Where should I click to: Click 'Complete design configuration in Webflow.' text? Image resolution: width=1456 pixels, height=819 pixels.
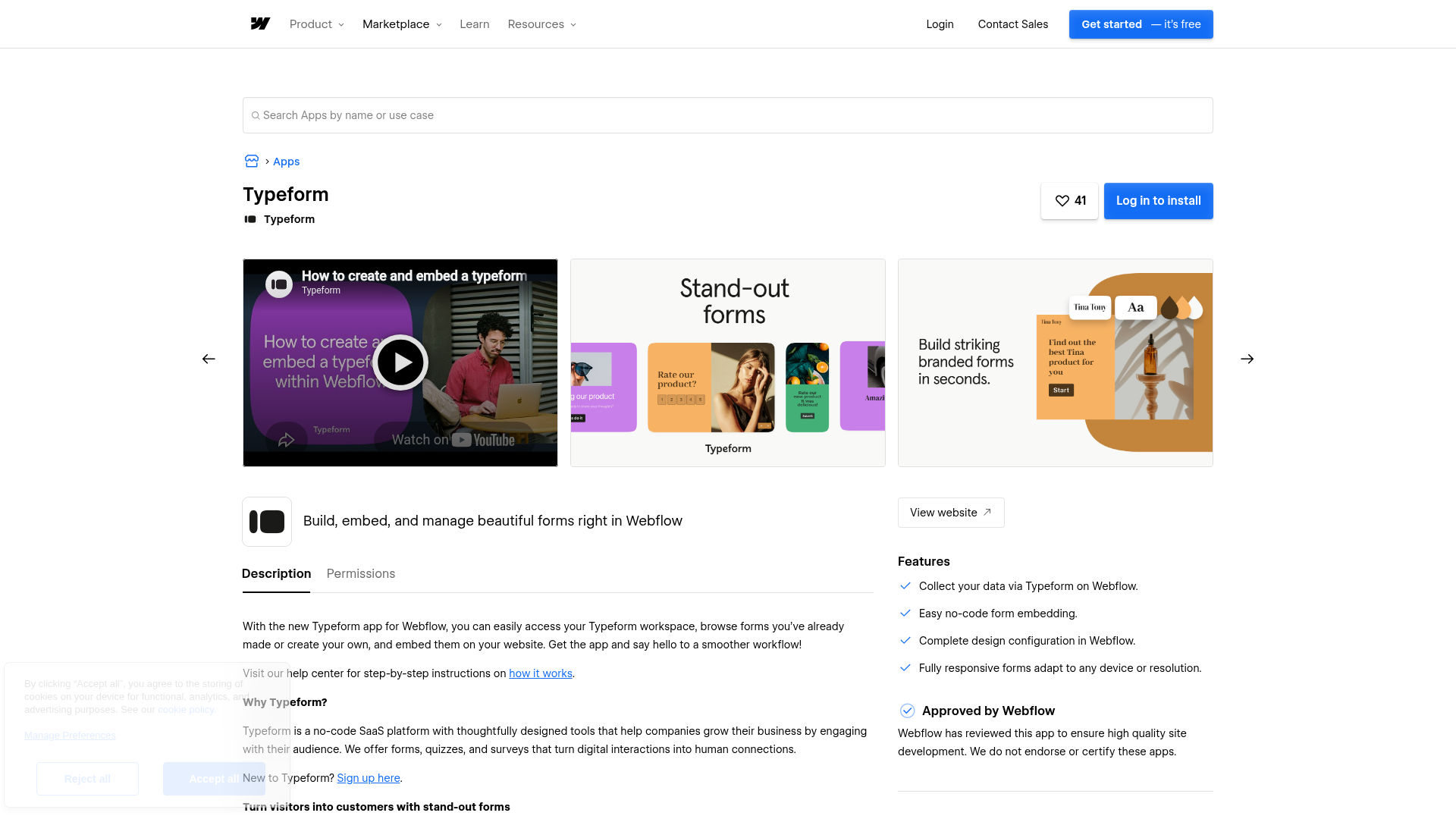pos(1027,641)
